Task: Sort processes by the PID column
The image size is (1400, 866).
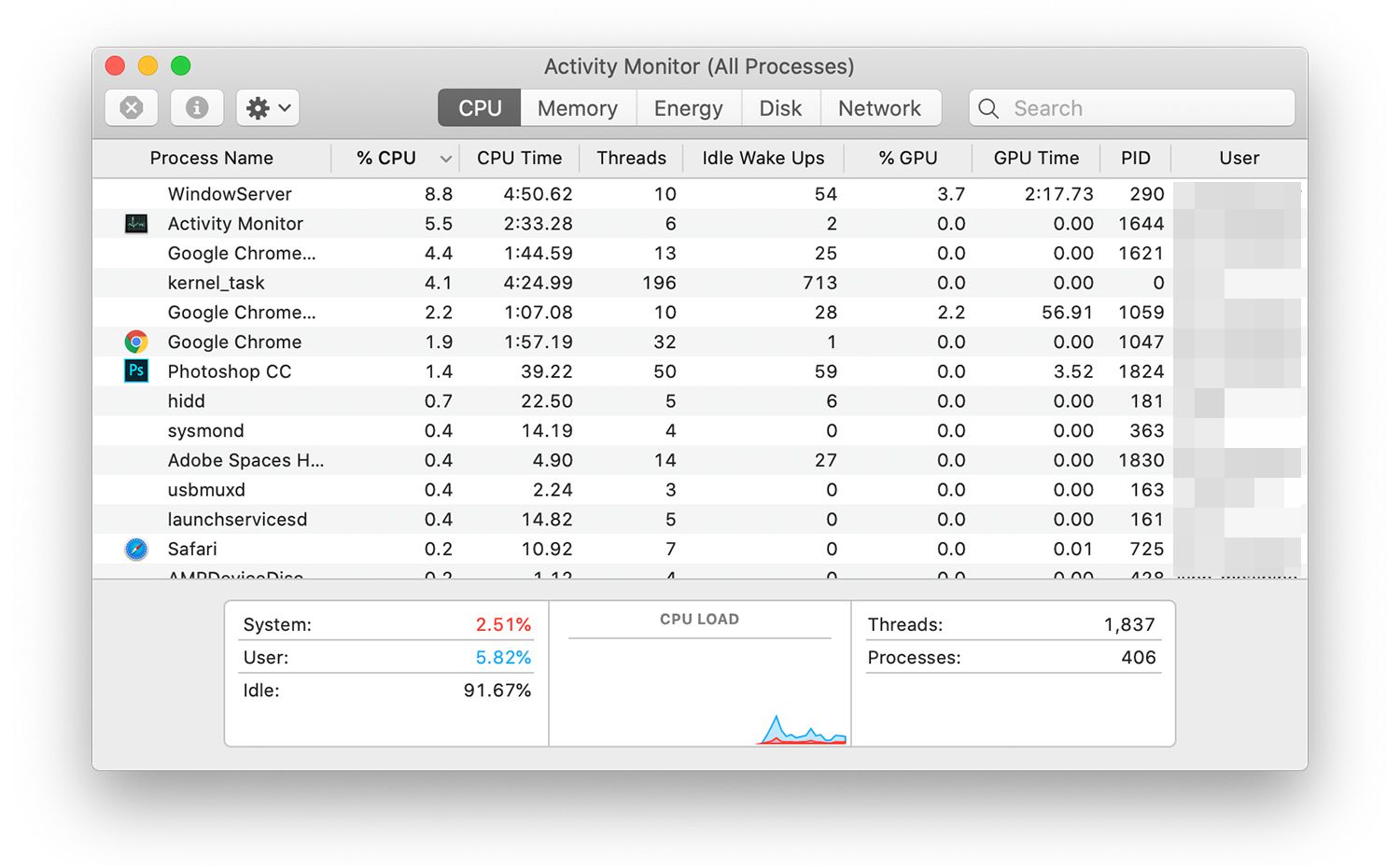Action: pyautogui.click(x=1136, y=158)
